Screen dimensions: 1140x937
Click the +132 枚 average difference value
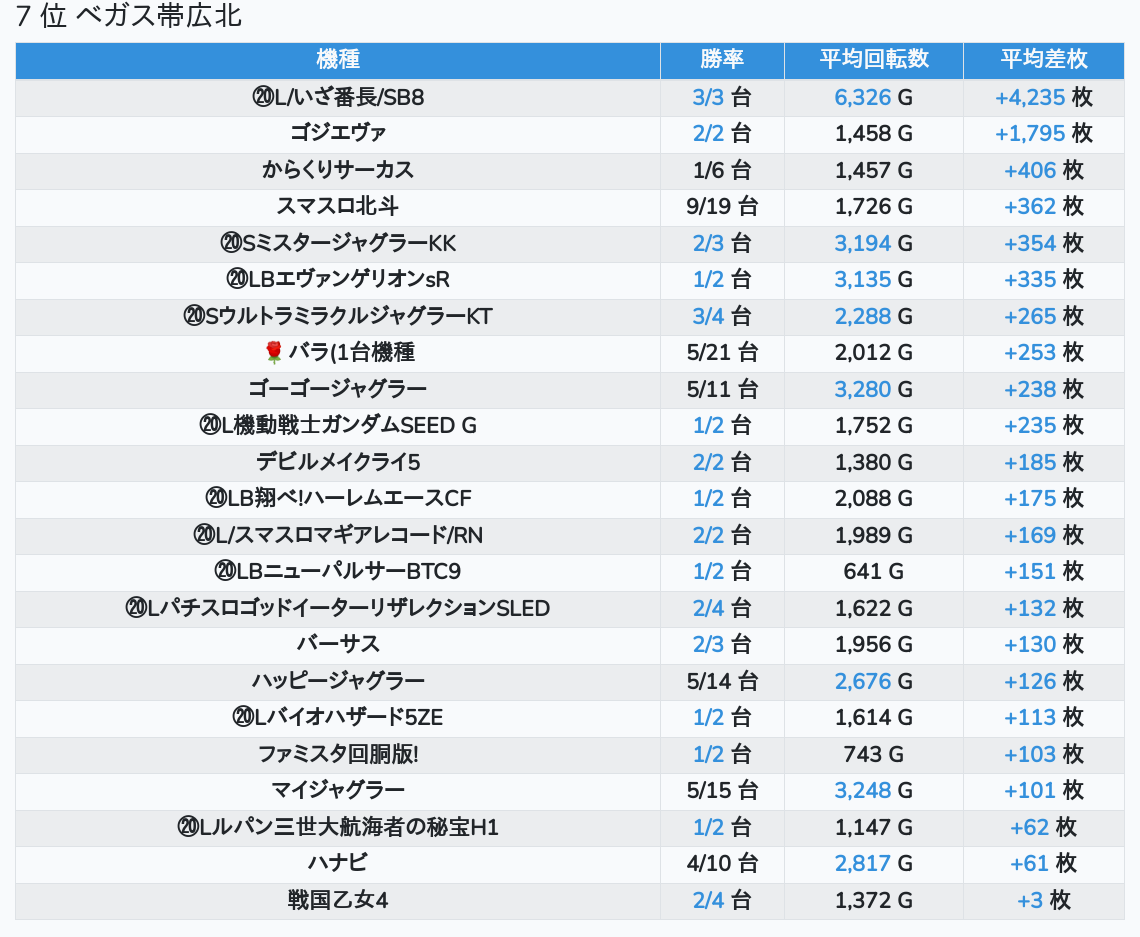(1044, 608)
